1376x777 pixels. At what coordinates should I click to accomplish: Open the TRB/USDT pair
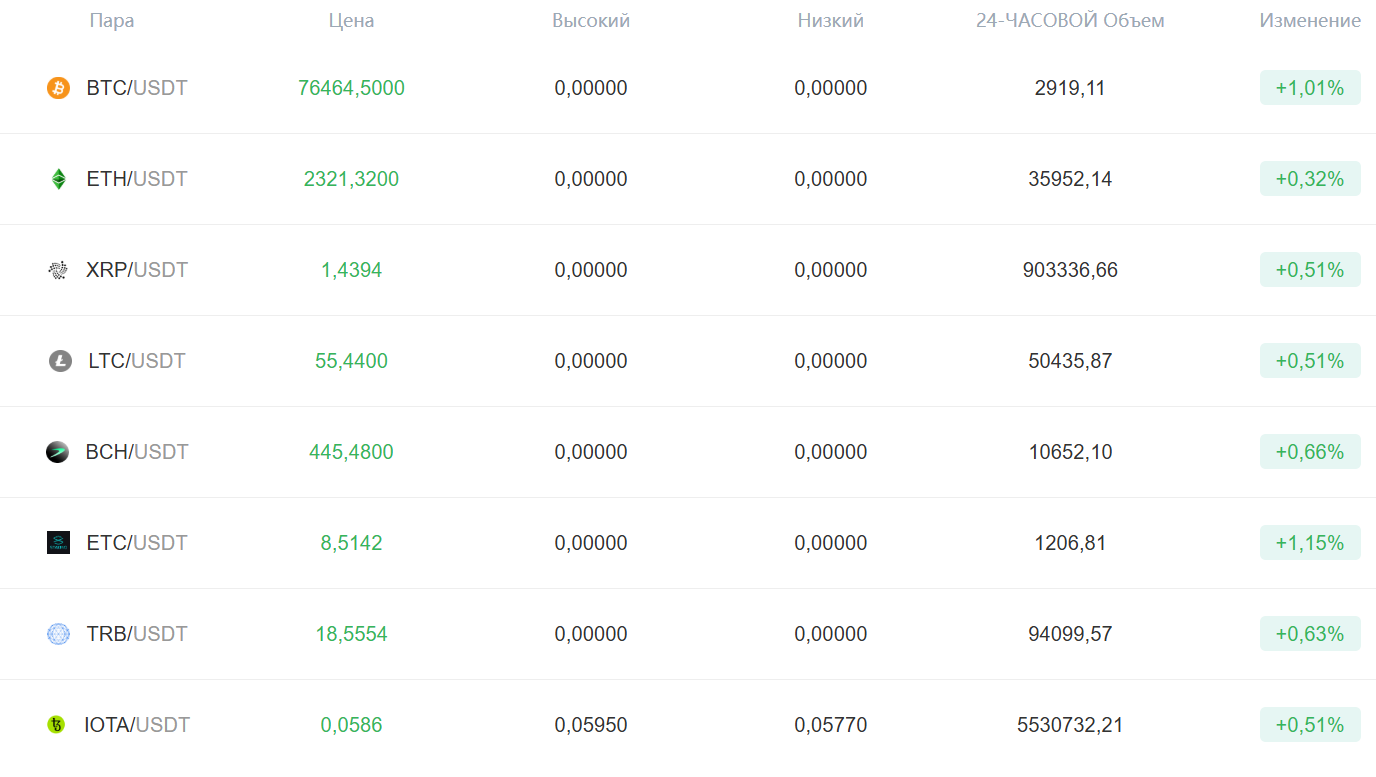pyautogui.click(x=137, y=634)
